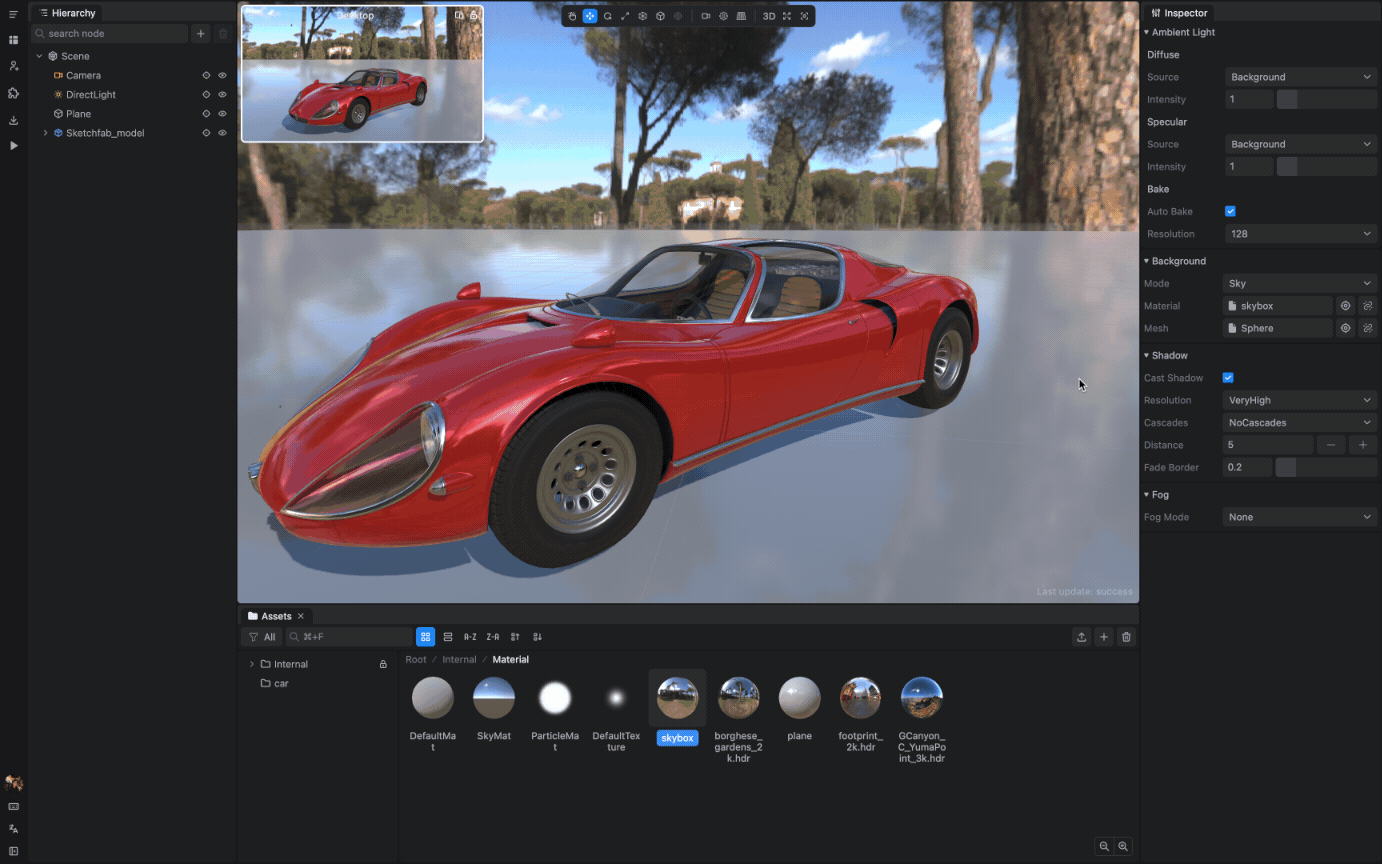Screen dimensions: 1382x864
Task: Adjust the Diffuse Intensity slider
Action: (x=1327, y=100)
